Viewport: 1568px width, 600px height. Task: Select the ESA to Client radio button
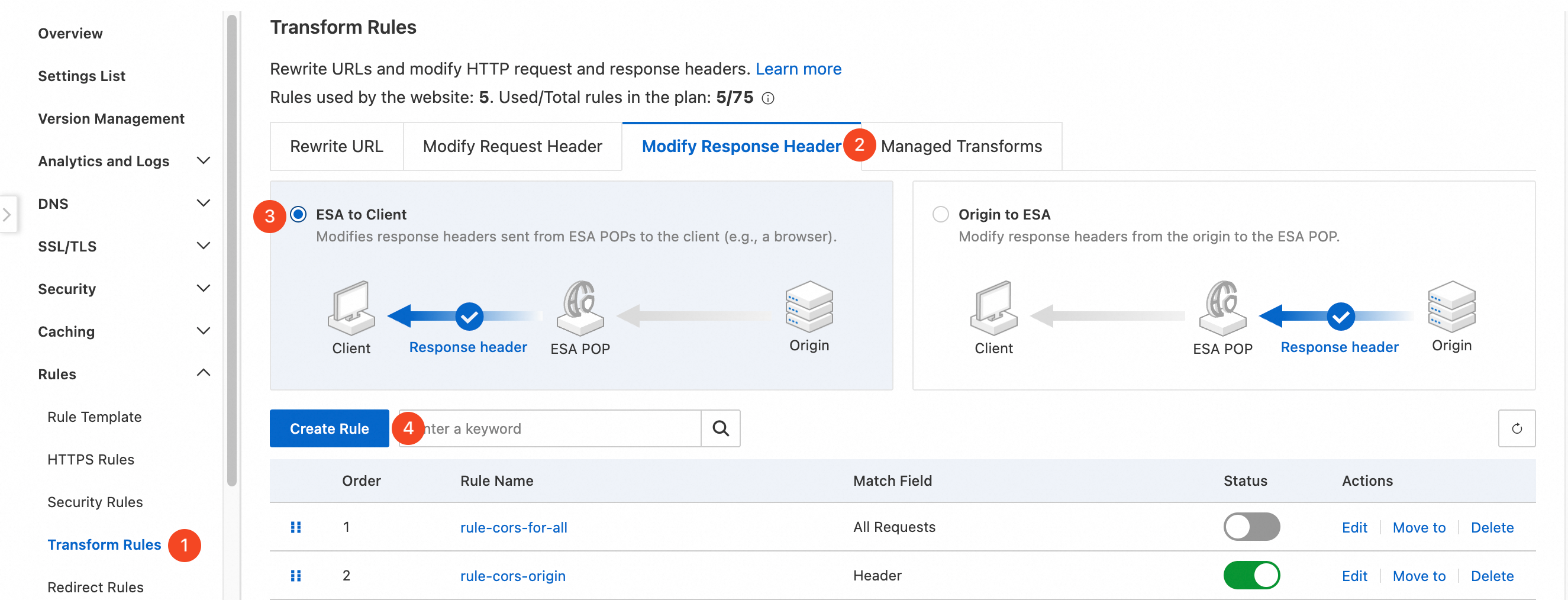point(298,214)
